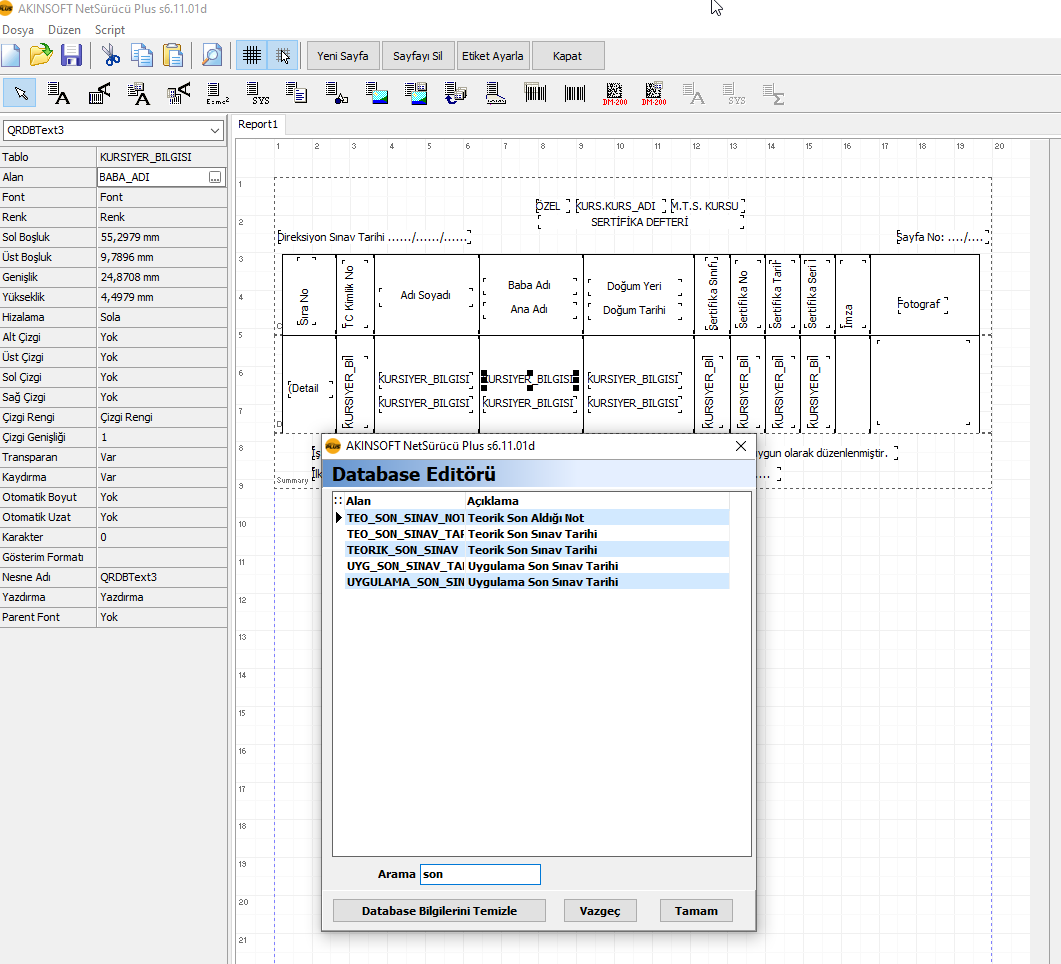This screenshot has height=964, width=1061.
Task: Switch to the Report1 tab
Action: point(257,125)
